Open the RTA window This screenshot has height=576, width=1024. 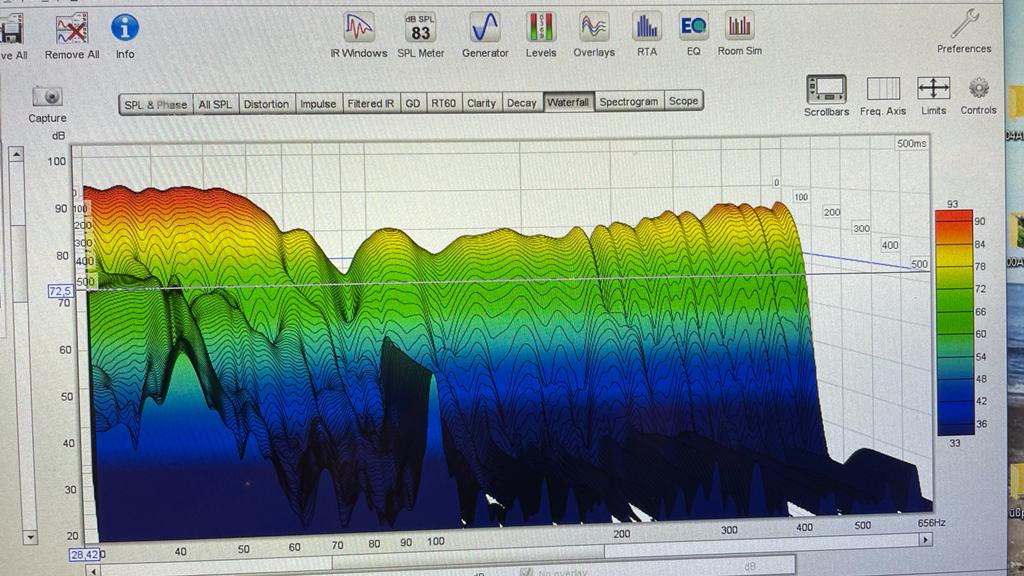(x=647, y=28)
